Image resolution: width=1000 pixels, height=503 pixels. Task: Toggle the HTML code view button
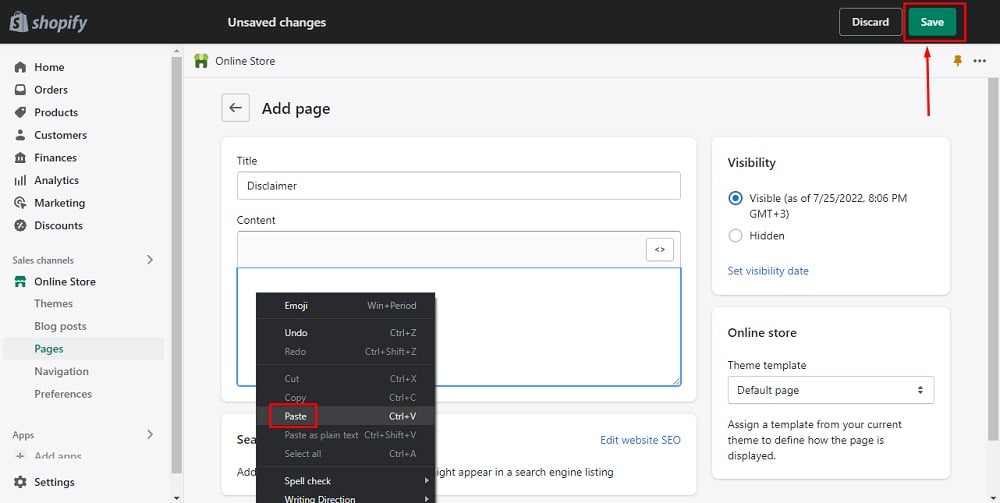point(659,249)
